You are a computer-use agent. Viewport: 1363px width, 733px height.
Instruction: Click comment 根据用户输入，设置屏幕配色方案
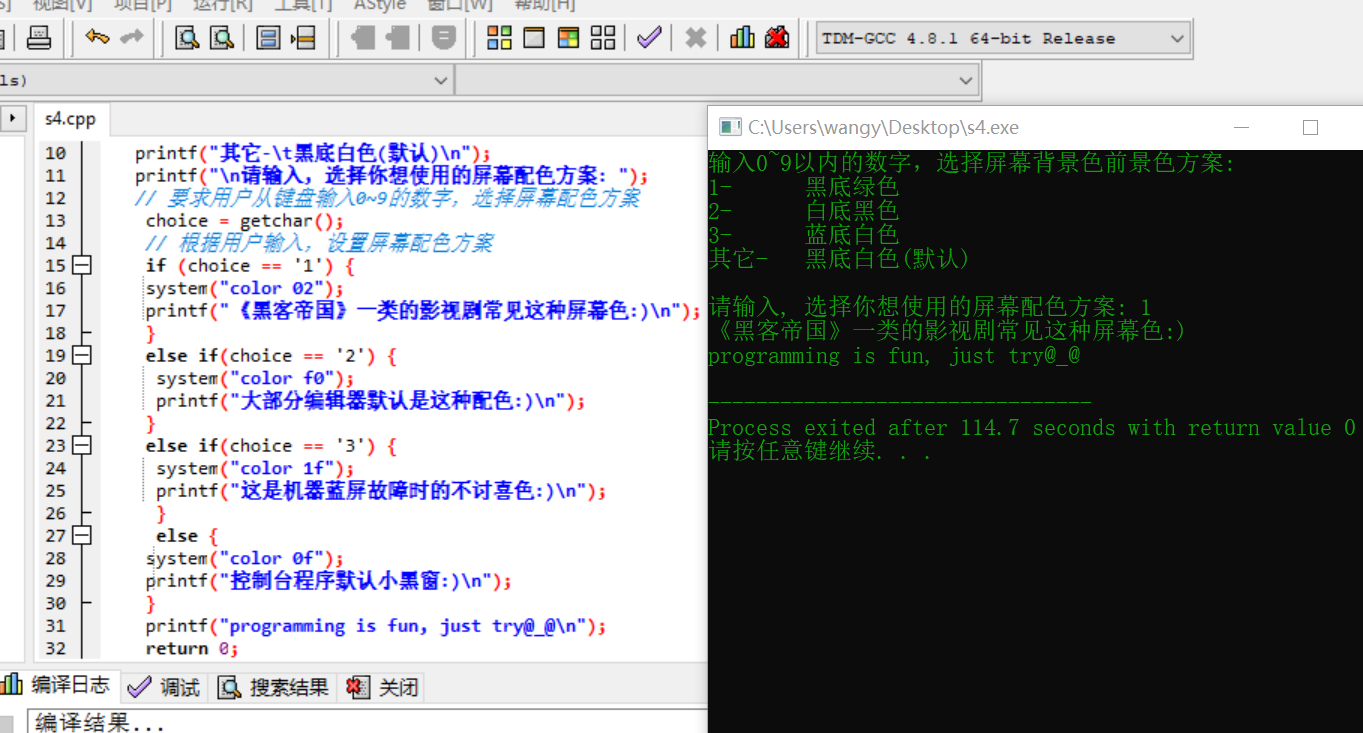click(x=319, y=243)
